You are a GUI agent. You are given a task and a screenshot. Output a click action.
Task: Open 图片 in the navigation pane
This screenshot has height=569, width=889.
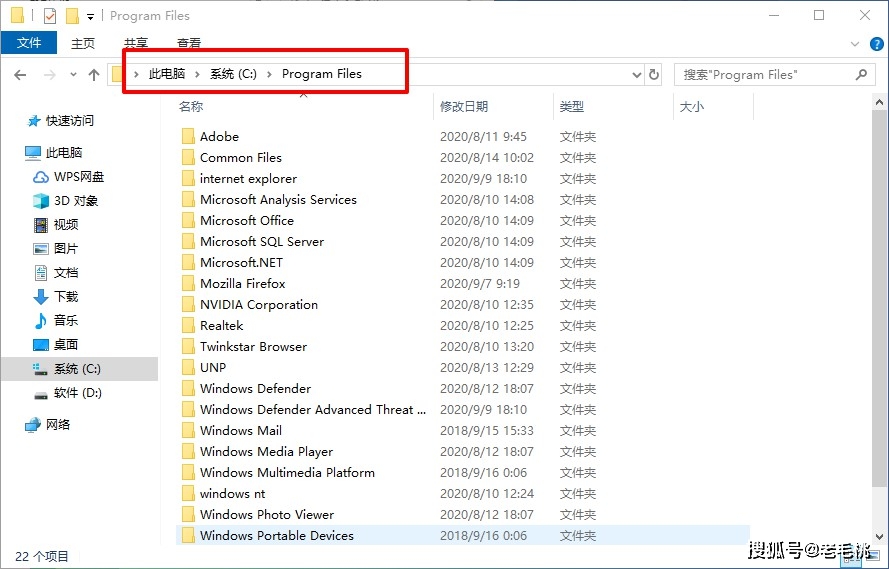(x=56, y=249)
